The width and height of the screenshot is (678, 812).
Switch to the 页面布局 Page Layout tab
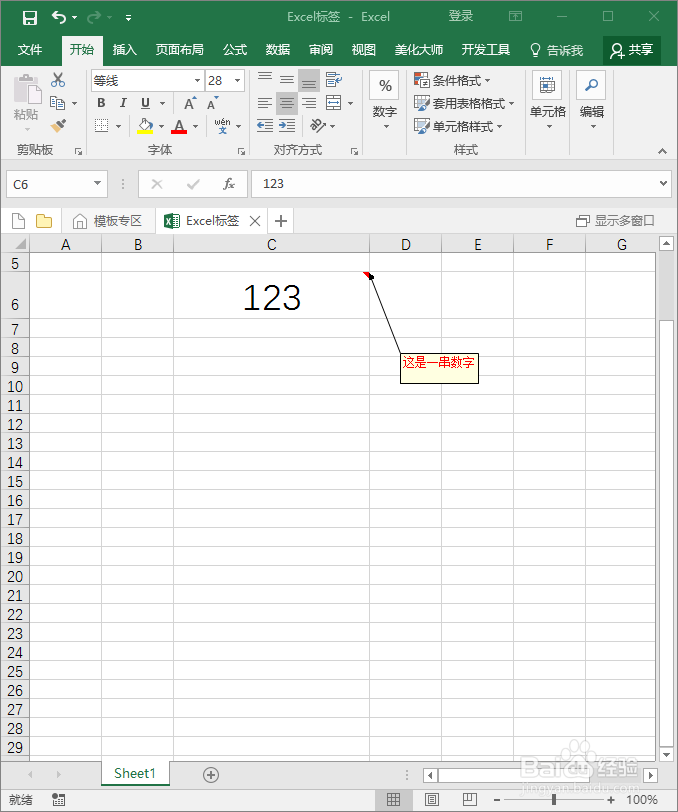coord(180,50)
